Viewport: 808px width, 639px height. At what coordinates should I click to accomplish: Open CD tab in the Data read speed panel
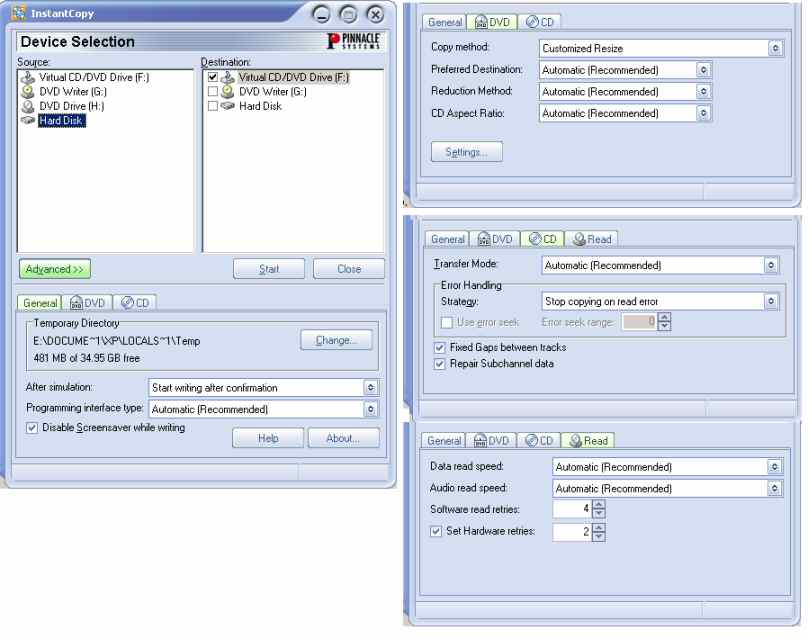coord(539,441)
